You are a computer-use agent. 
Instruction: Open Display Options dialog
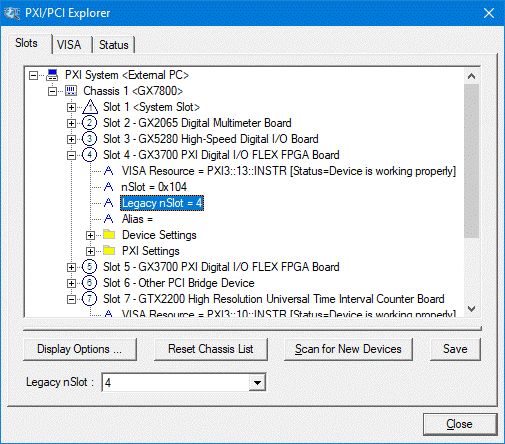click(x=80, y=349)
